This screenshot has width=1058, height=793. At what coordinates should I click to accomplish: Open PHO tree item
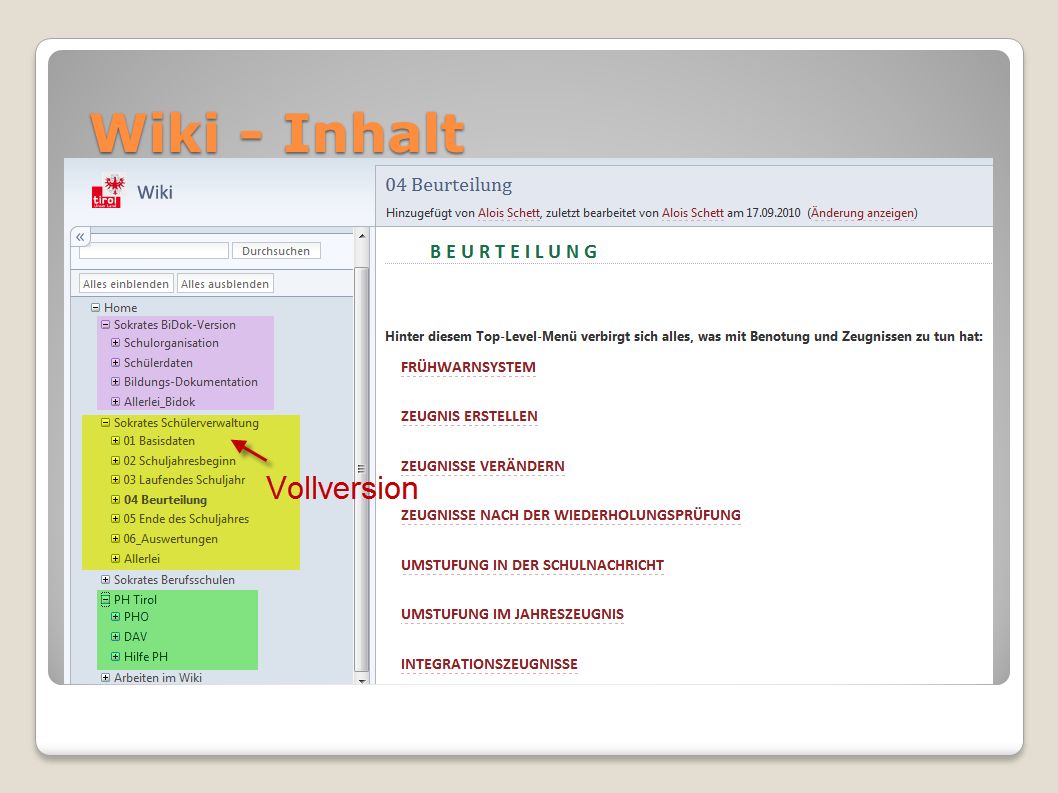pyautogui.click(x=136, y=617)
